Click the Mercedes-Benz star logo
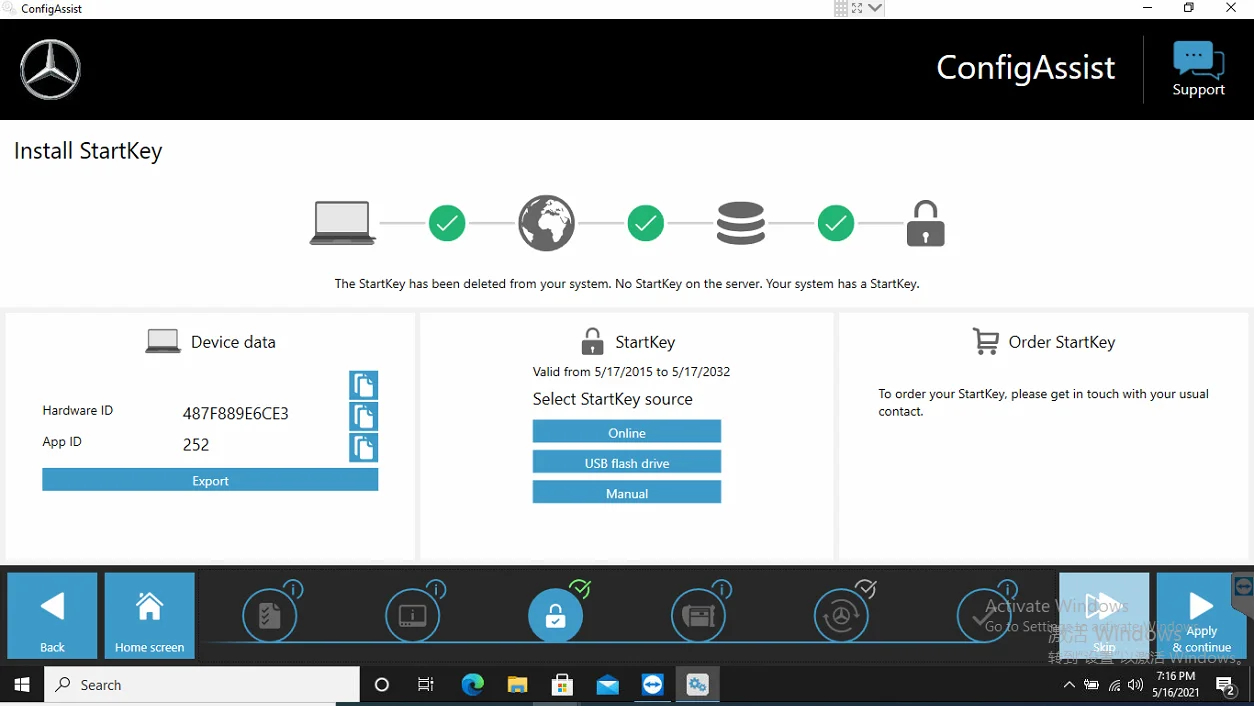The height and width of the screenshot is (706, 1254). point(50,69)
